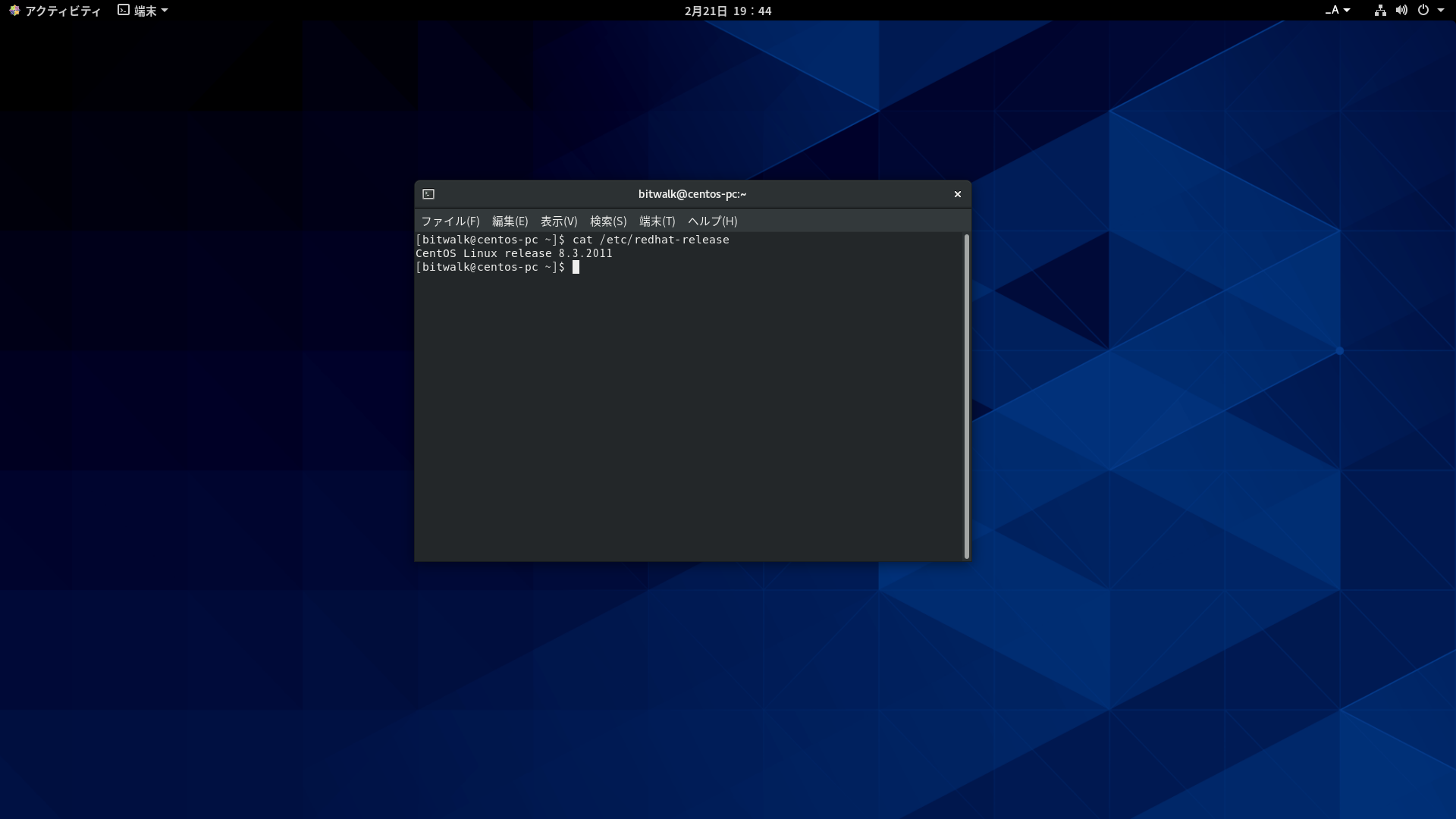Image resolution: width=1456 pixels, height=819 pixels.
Task: Open the ヘルプ(H) menu
Action: [x=712, y=221]
